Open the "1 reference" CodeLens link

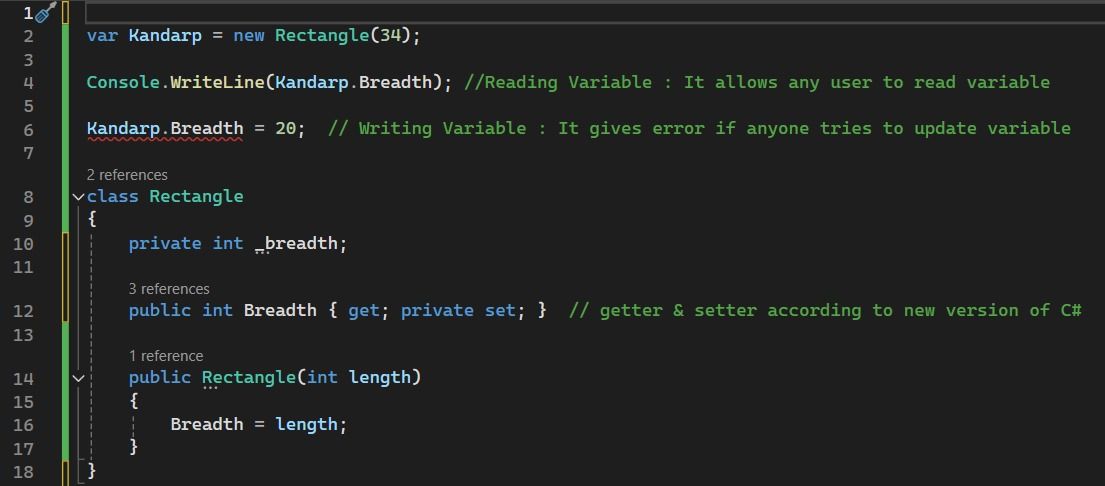(x=166, y=356)
